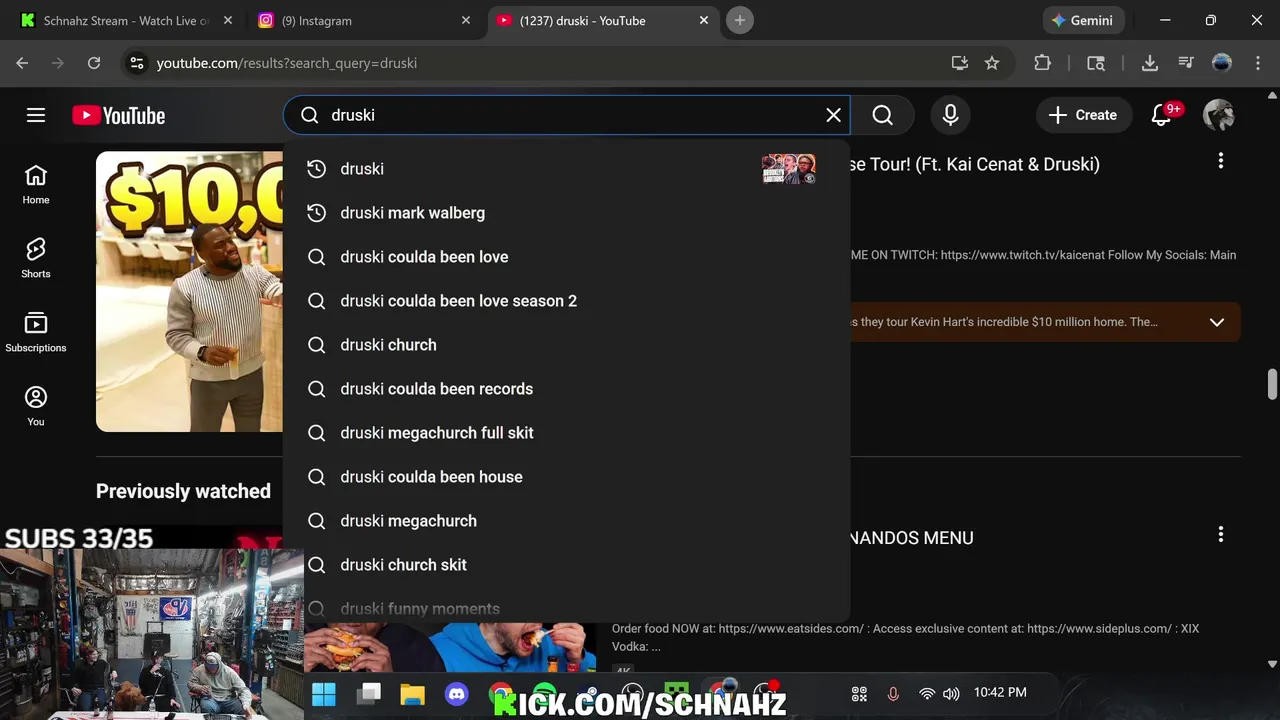This screenshot has height=720, width=1280.
Task: Expand the Kevin Hart home summary chevron
Action: (x=1216, y=322)
